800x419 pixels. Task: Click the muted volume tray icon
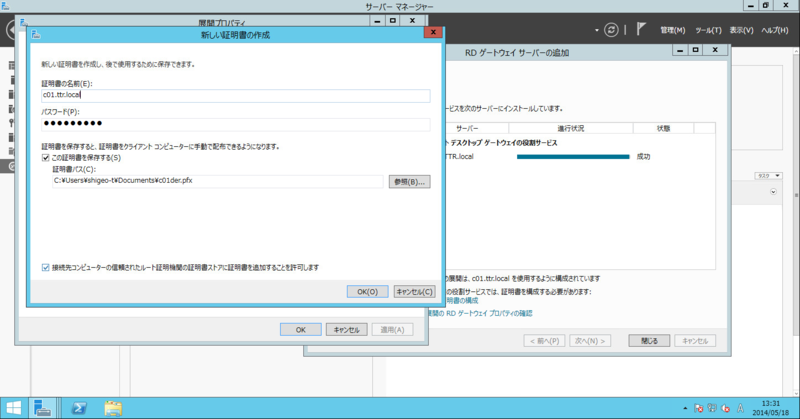726,408
